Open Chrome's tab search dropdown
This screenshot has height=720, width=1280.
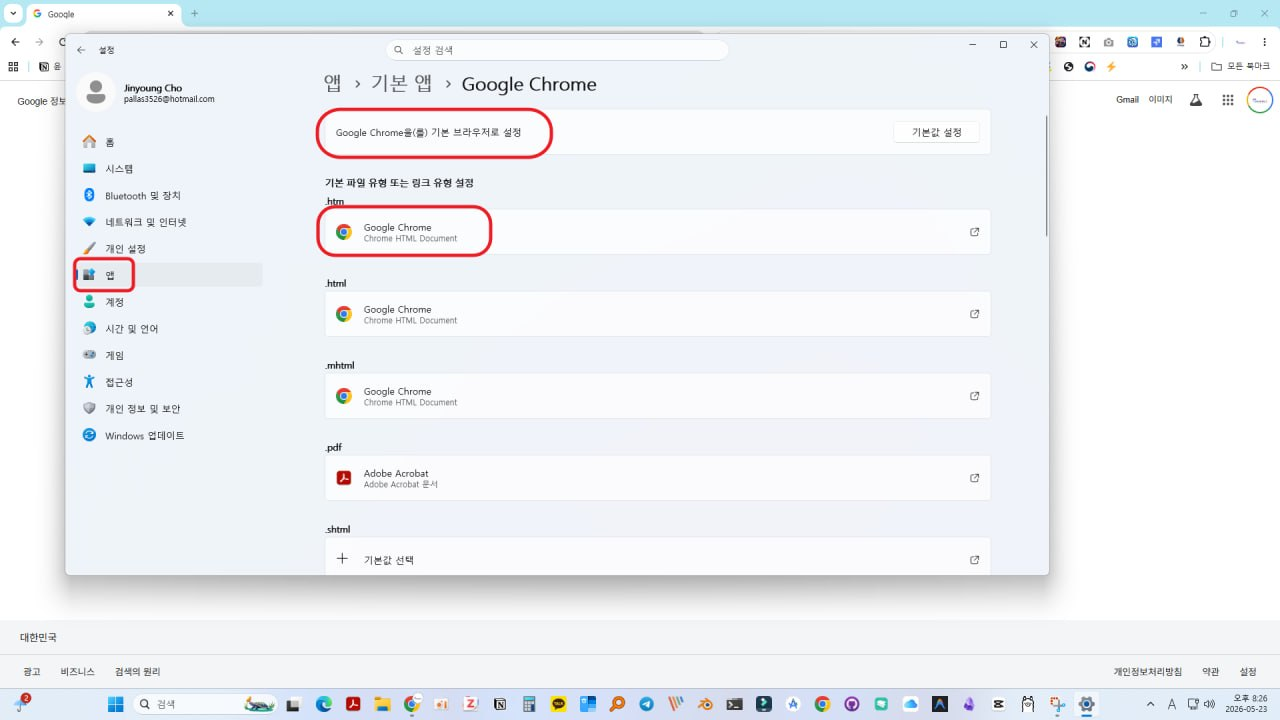(13, 14)
